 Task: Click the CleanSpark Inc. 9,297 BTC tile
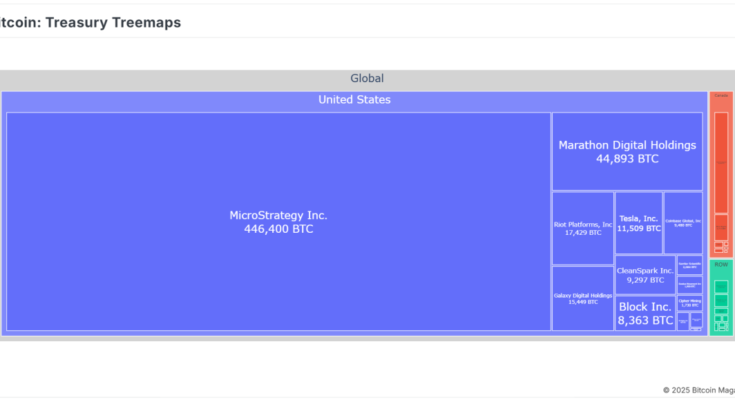click(645, 275)
